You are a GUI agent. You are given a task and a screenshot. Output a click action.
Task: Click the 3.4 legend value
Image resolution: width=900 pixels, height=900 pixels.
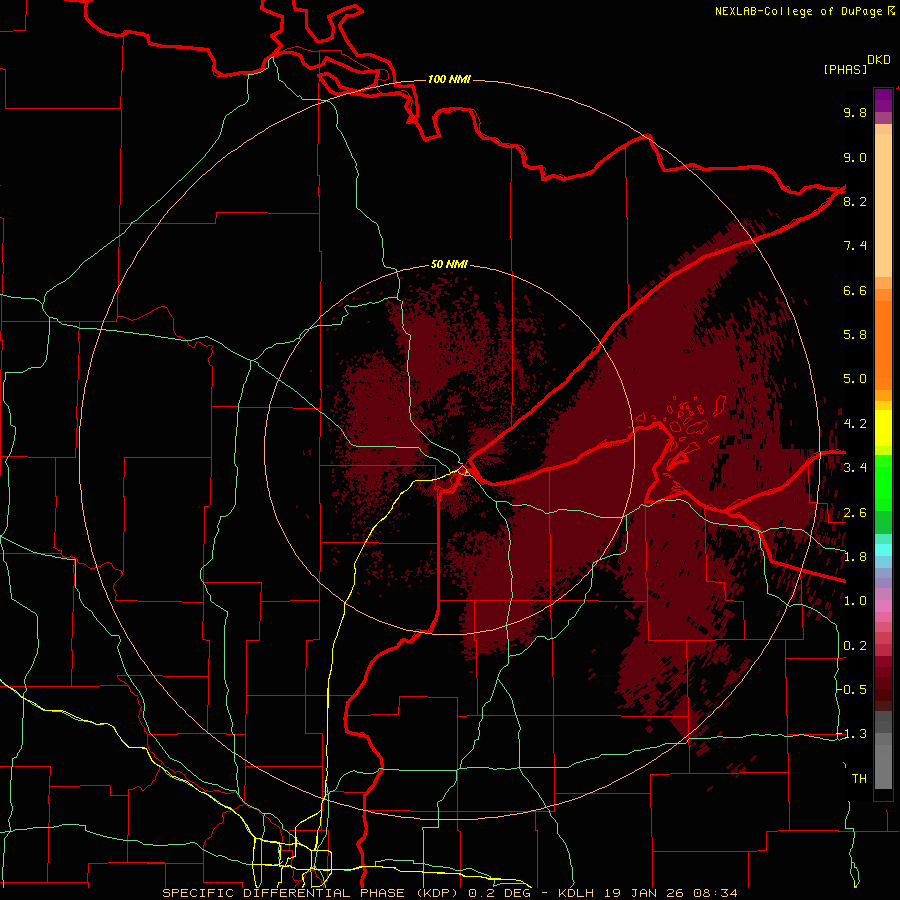pos(855,468)
